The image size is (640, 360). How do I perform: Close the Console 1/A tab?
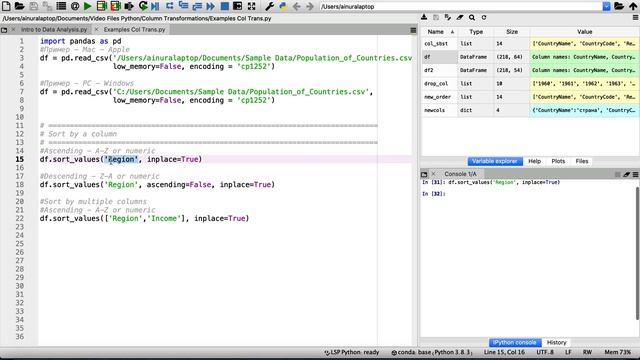point(434,174)
